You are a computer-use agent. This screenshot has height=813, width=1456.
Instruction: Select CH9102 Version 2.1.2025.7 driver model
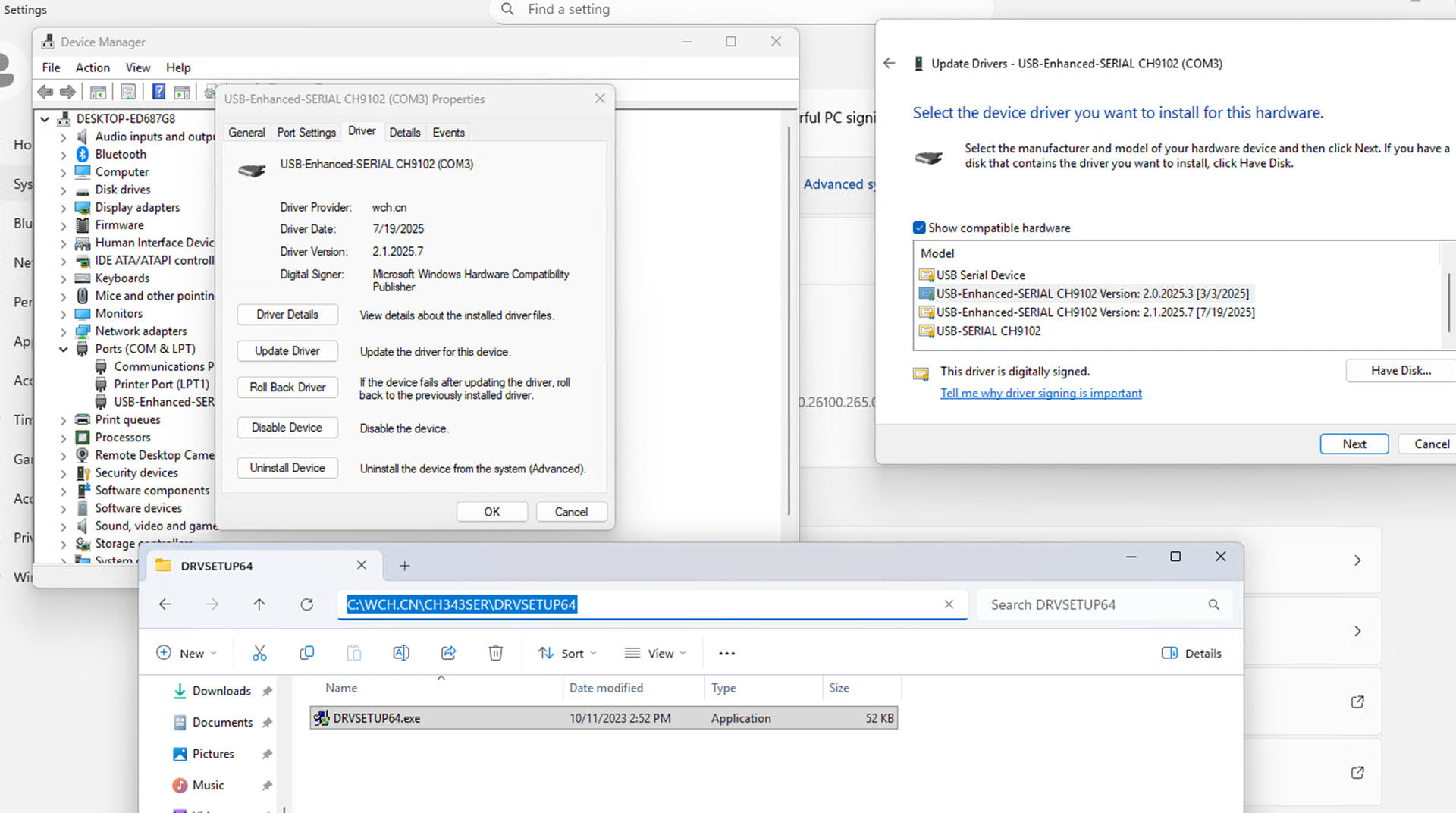(x=1094, y=312)
